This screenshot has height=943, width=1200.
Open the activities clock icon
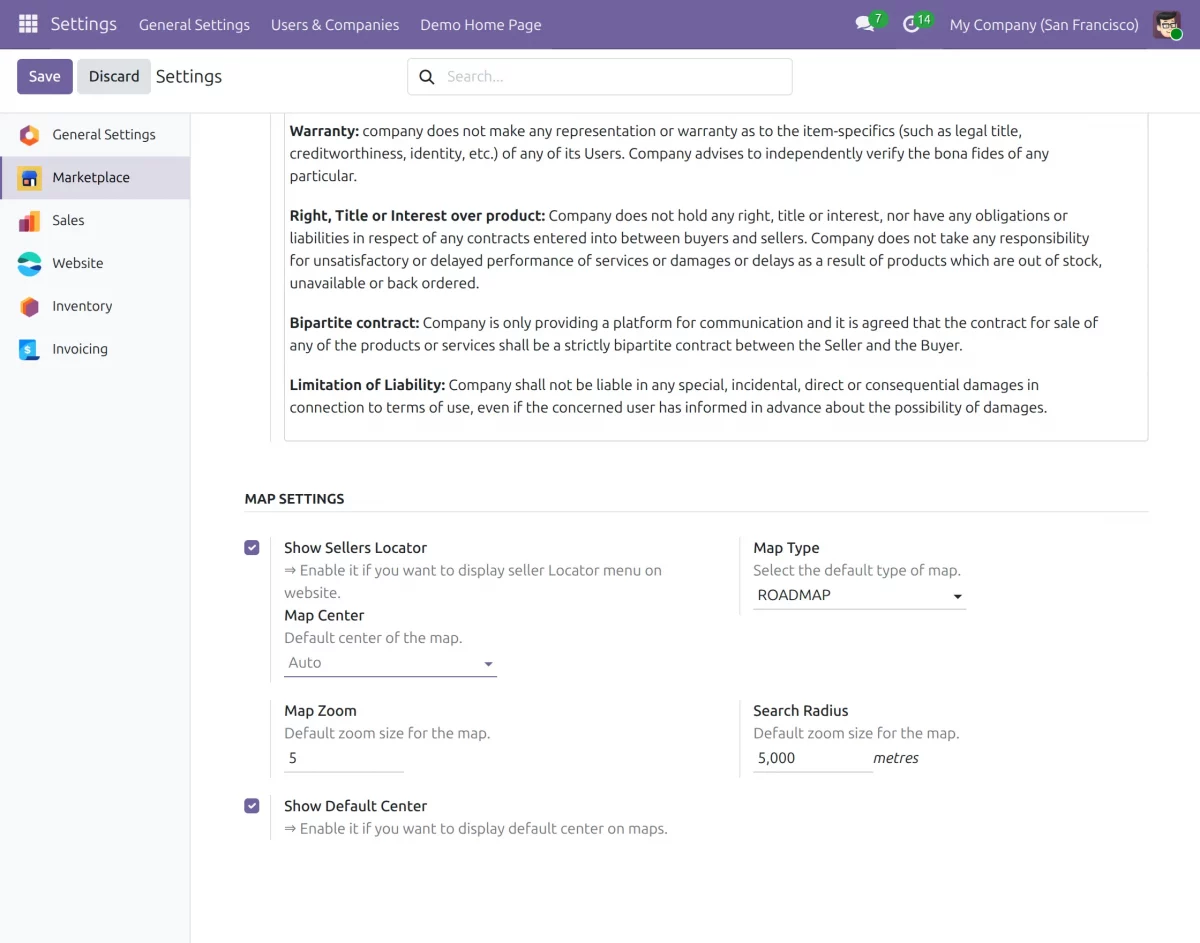pyautogui.click(x=911, y=24)
